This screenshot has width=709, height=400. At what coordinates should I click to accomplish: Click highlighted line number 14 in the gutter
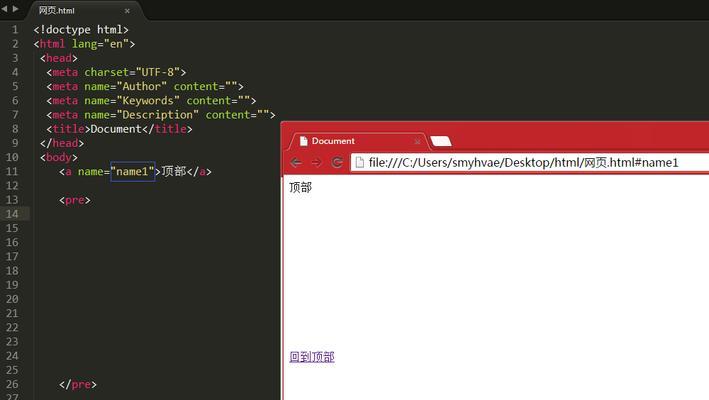[12, 214]
